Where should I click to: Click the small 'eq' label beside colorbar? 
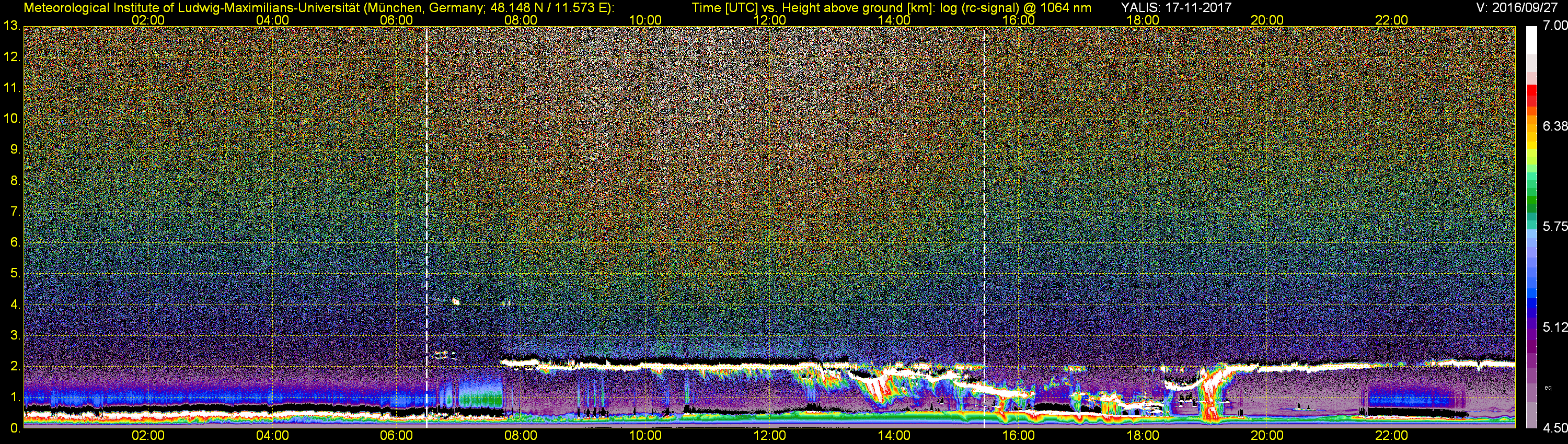1548,388
